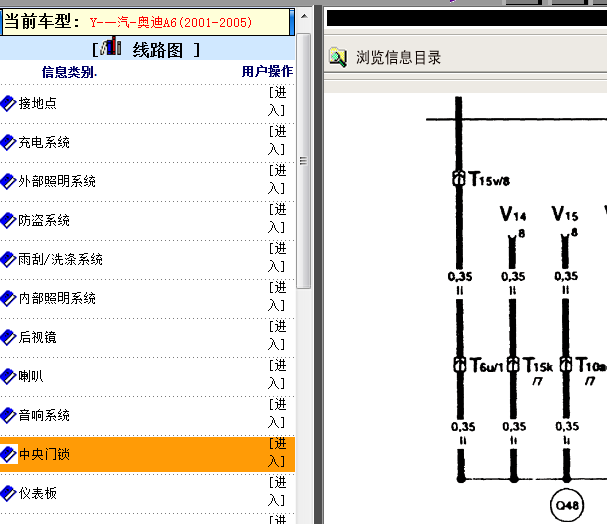The image size is (607, 524).
Task: Open 进入 link for 后视镜
Action: point(277,335)
